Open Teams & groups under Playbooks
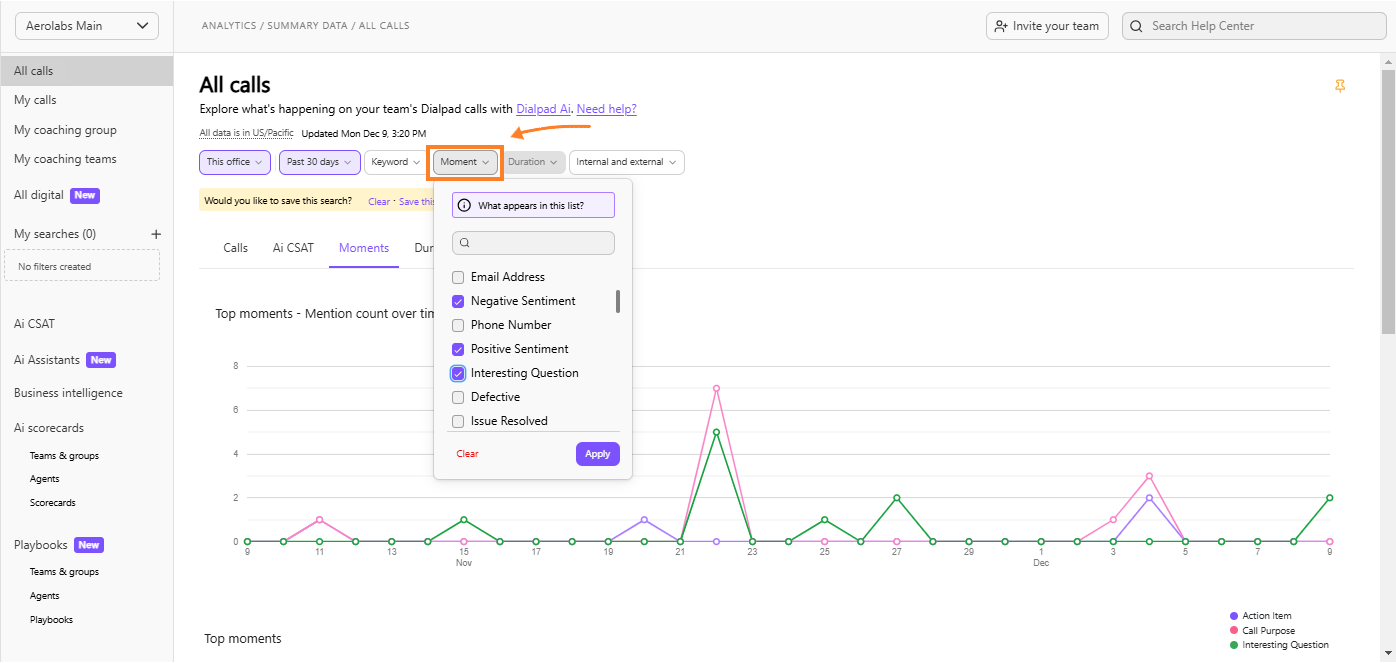The width and height of the screenshot is (1396, 663). coord(64,572)
